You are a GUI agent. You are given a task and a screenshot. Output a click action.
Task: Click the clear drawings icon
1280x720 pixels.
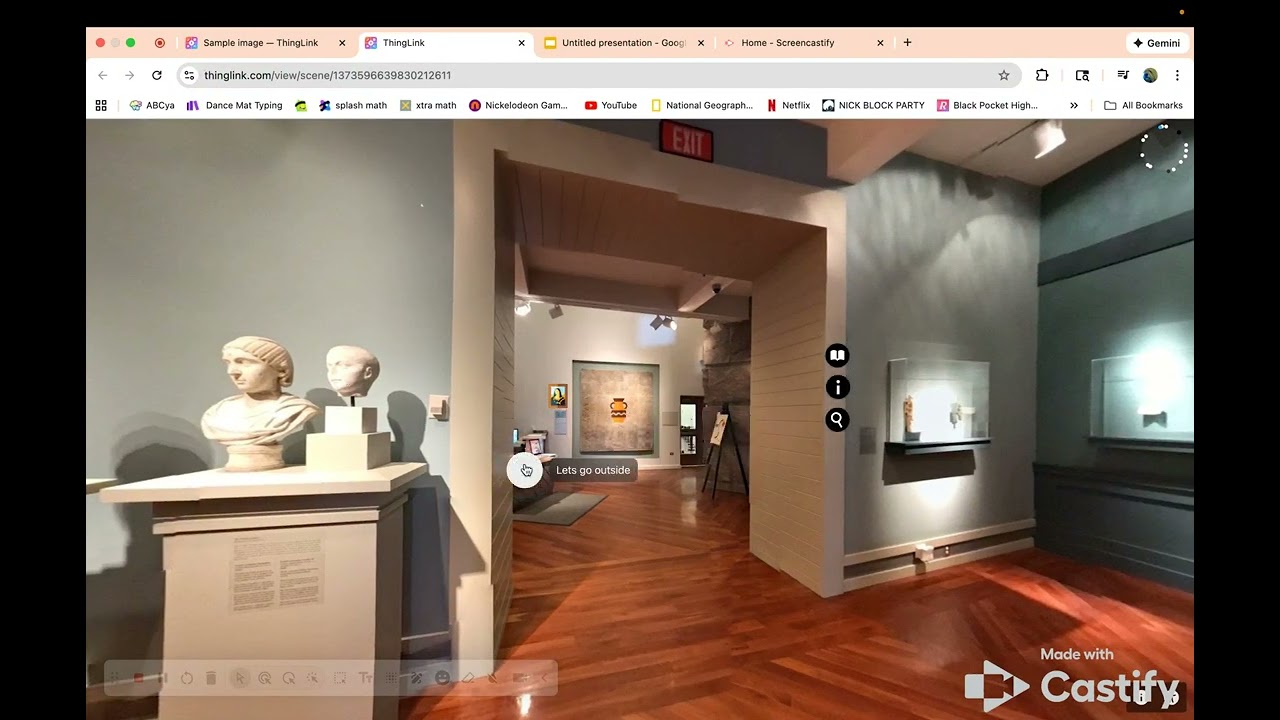click(493, 678)
